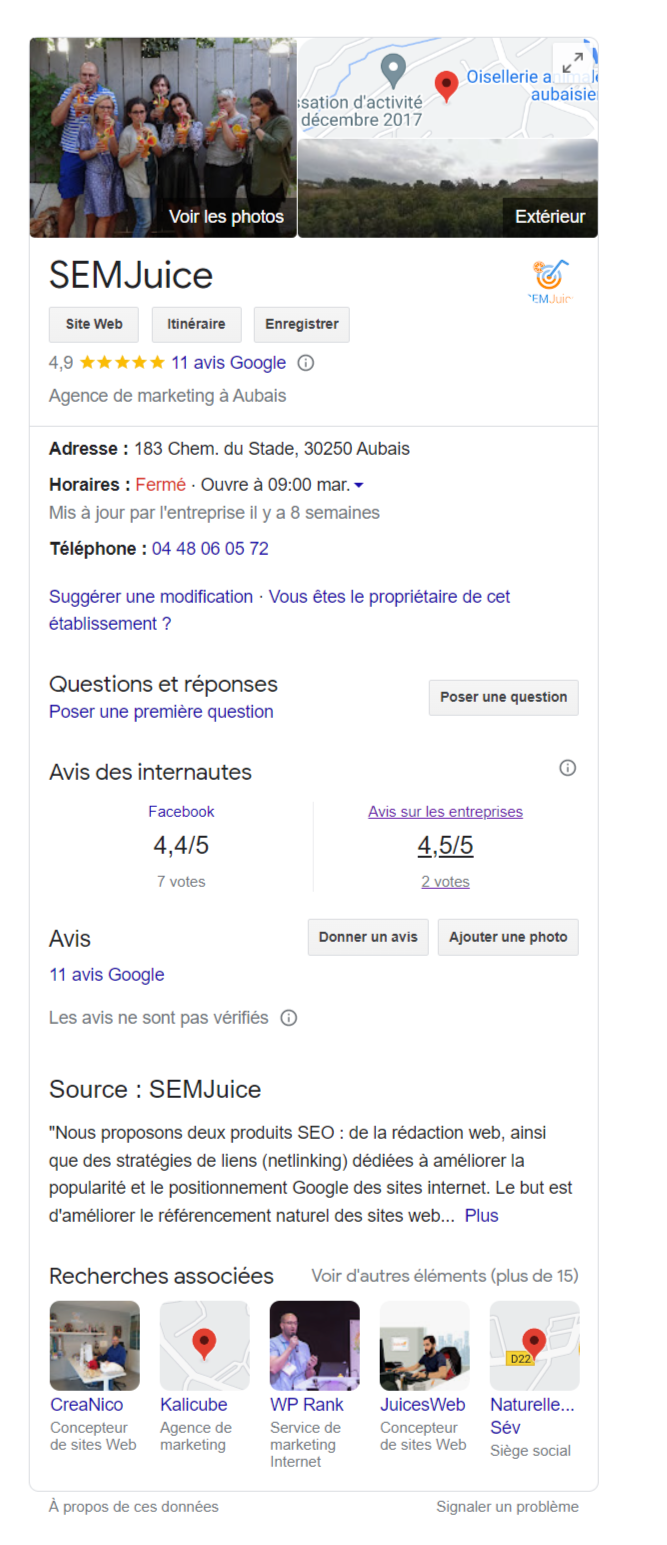667x1545 pixels.
Task: Click Donner un avis button
Action: [368, 937]
